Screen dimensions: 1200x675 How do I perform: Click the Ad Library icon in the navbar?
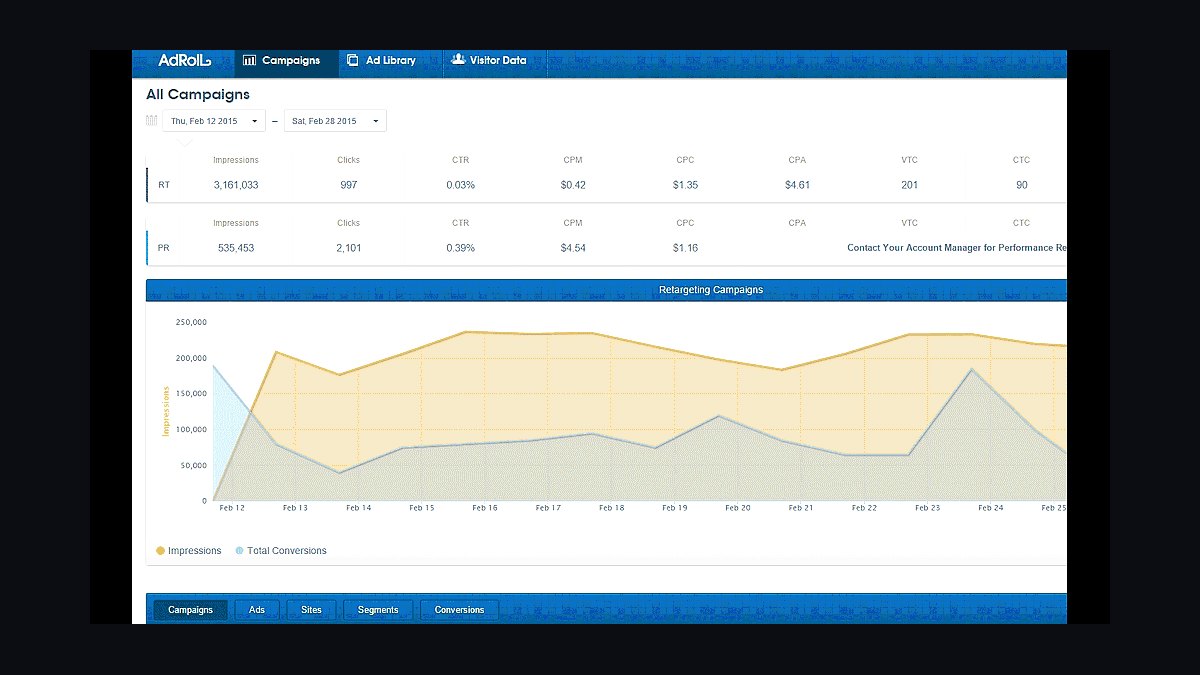[x=352, y=60]
